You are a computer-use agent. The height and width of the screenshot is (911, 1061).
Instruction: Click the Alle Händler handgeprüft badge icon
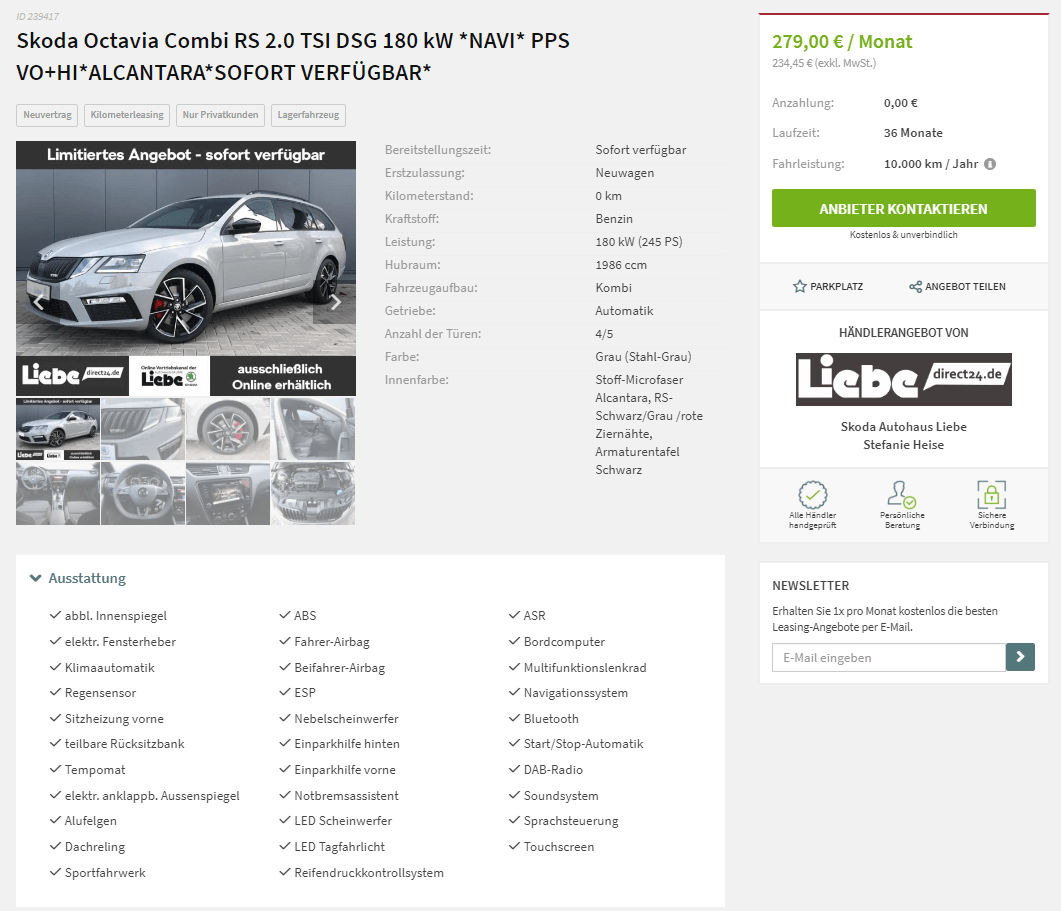812,494
